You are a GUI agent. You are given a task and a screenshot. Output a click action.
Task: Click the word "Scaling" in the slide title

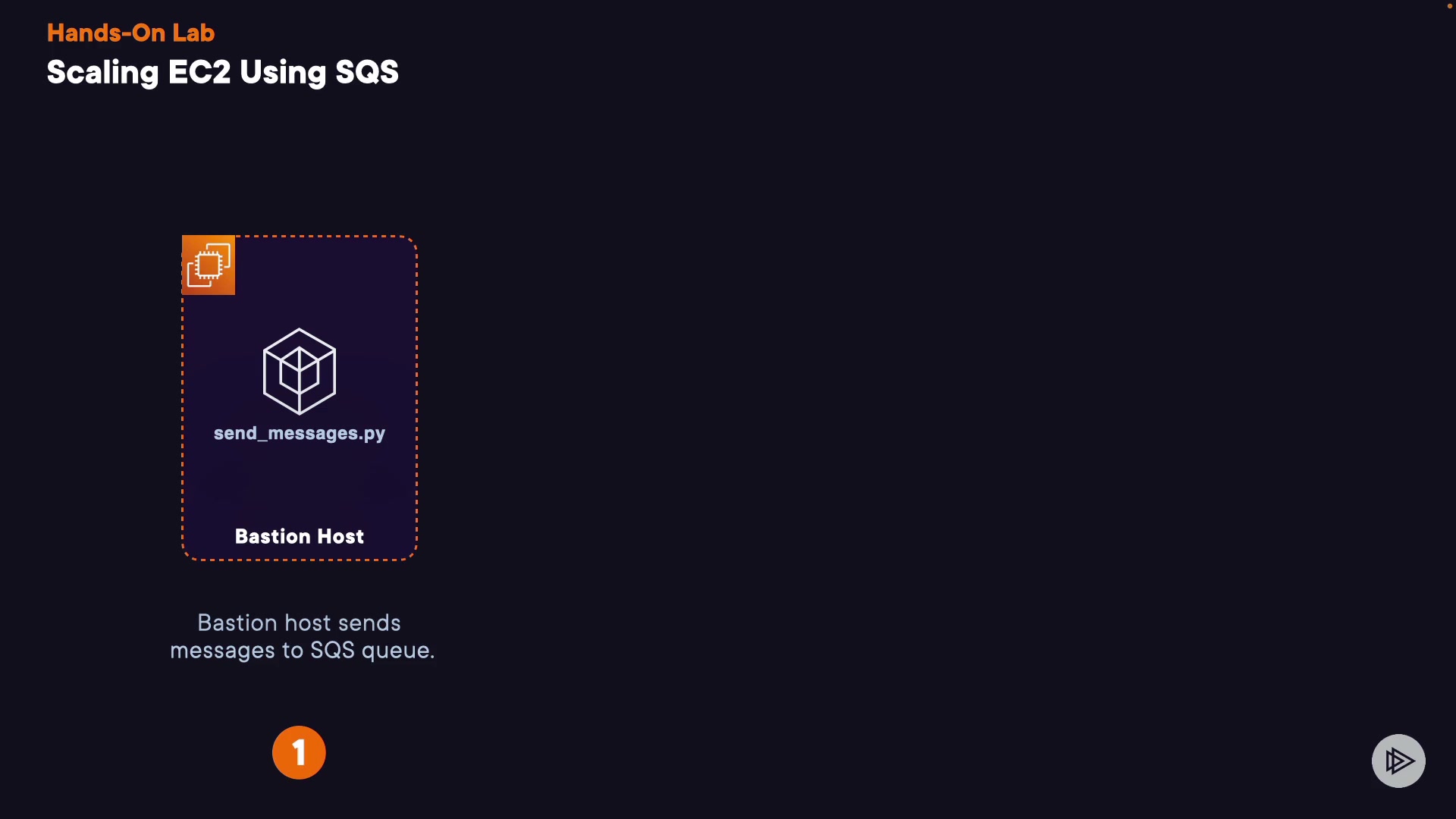(102, 73)
